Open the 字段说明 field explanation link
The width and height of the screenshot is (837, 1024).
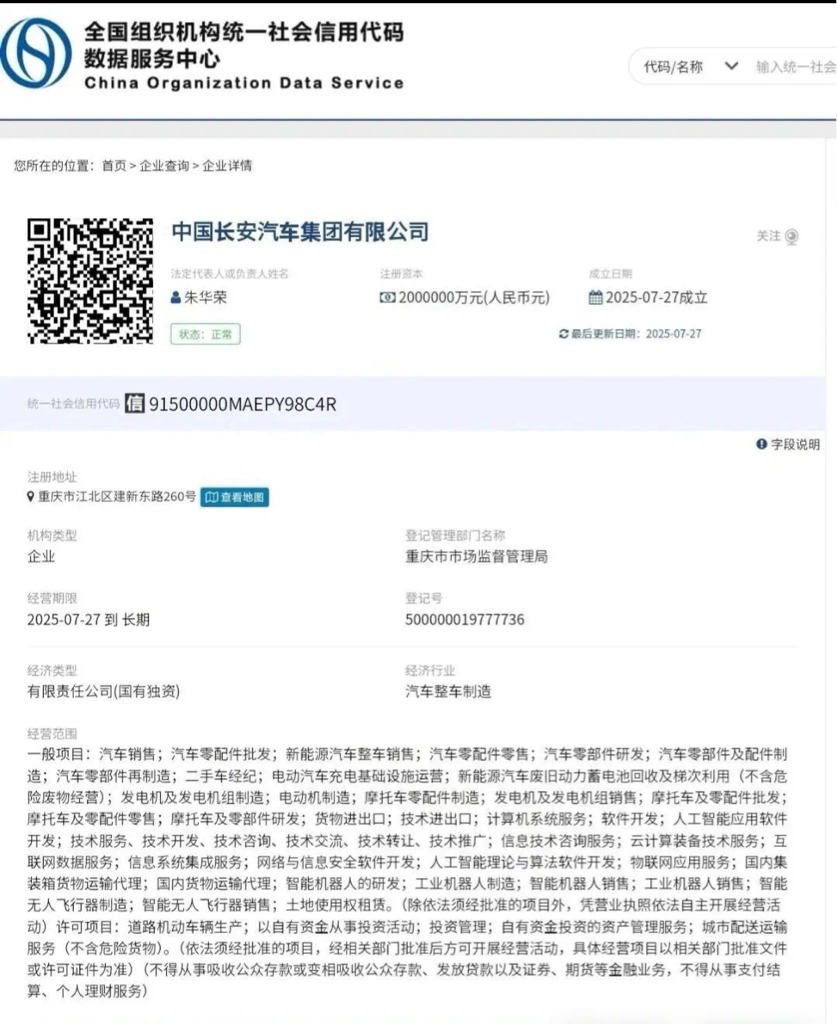[787, 445]
